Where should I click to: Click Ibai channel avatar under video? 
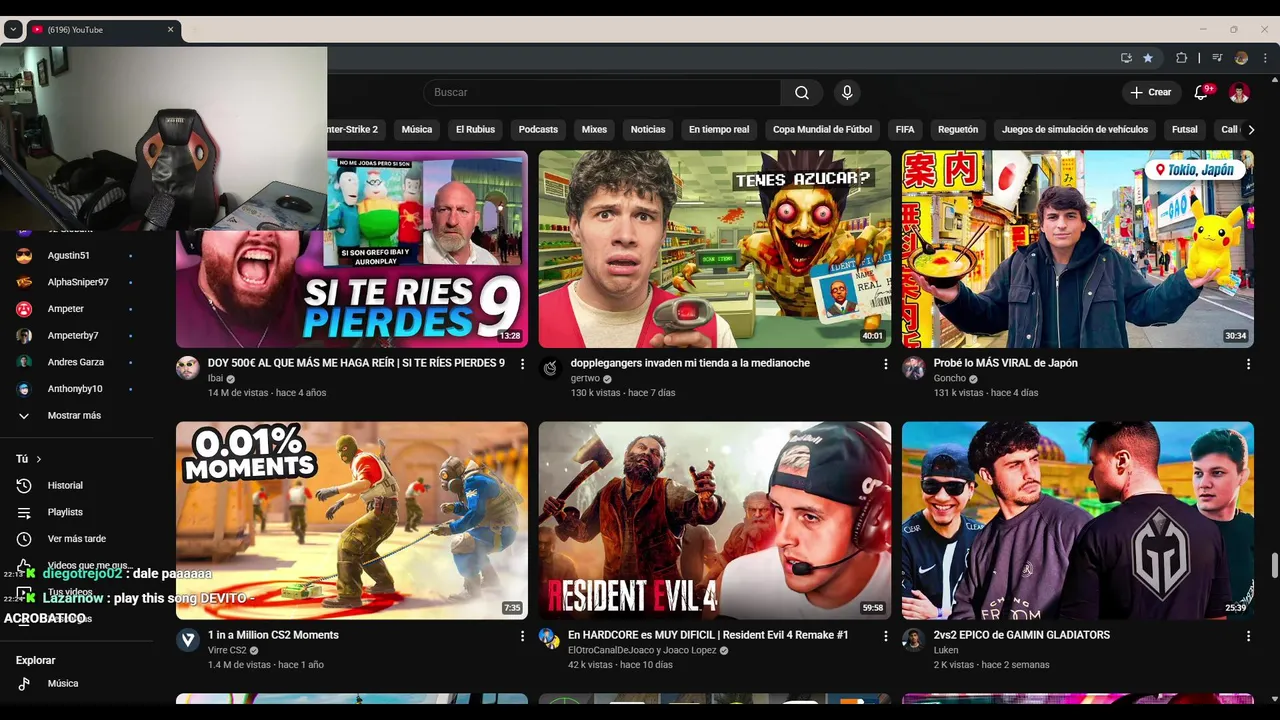coord(188,368)
